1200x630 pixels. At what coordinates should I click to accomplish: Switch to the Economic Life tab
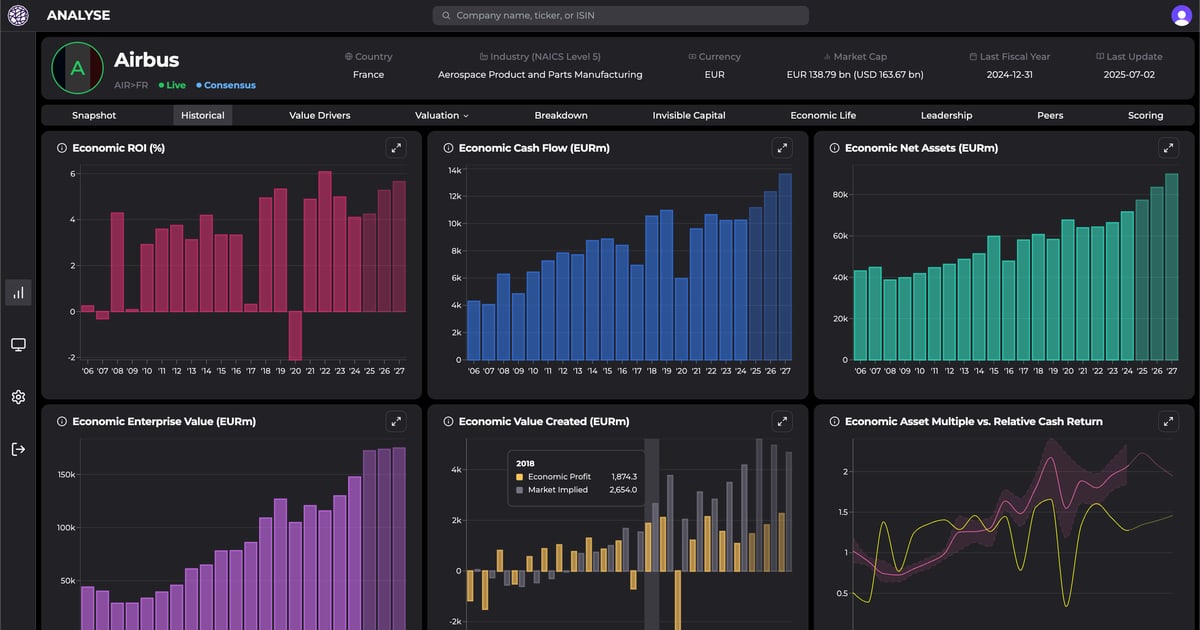(x=823, y=116)
